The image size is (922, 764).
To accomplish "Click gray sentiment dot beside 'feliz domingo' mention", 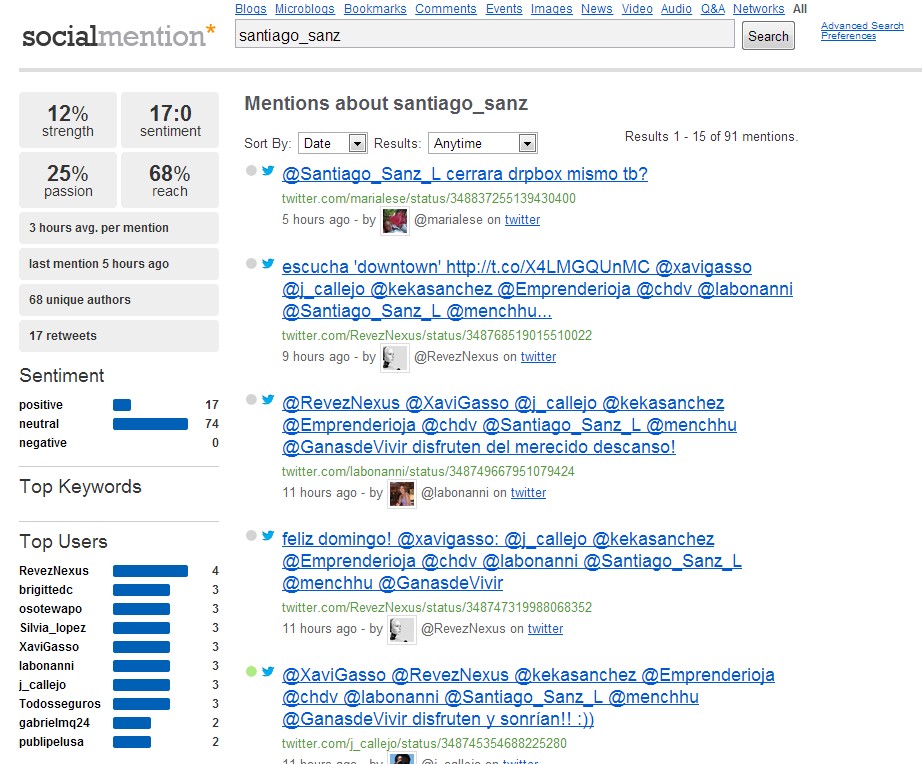I will coord(251,535).
